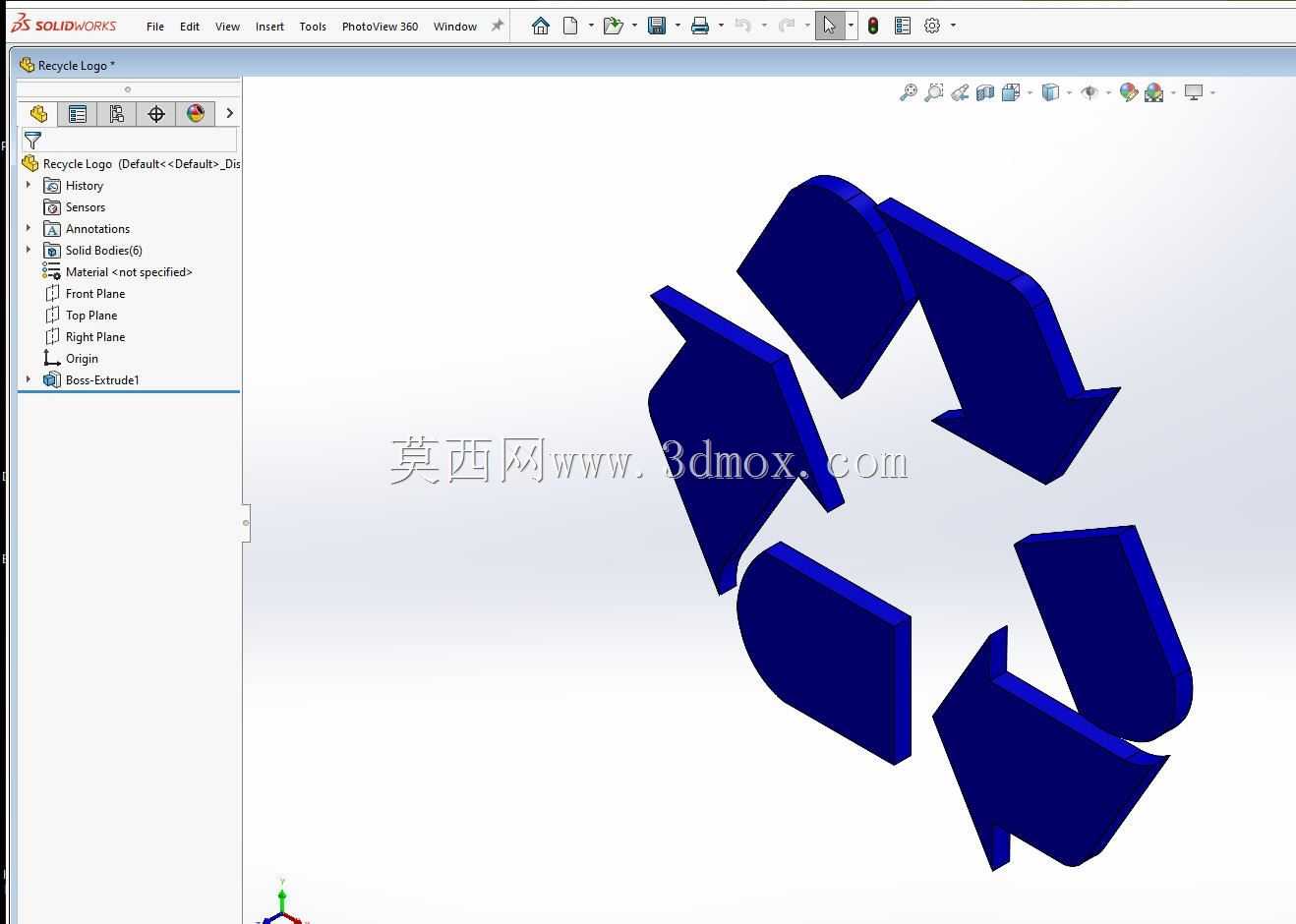Image resolution: width=1296 pixels, height=924 pixels.
Task: Open File Properties from the toolbar
Action: [903, 26]
